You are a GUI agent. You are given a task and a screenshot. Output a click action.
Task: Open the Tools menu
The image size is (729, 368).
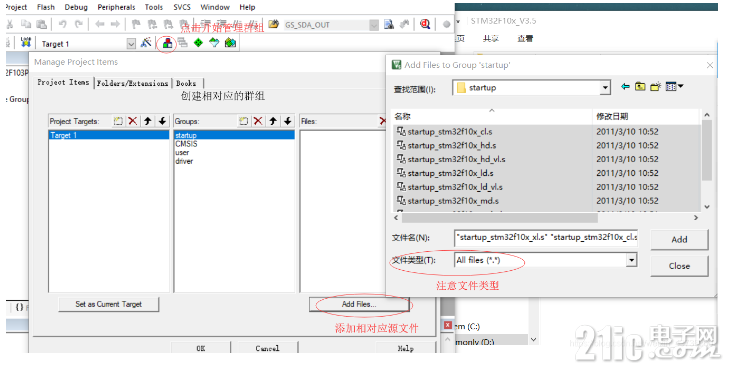(x=153, y=7)
